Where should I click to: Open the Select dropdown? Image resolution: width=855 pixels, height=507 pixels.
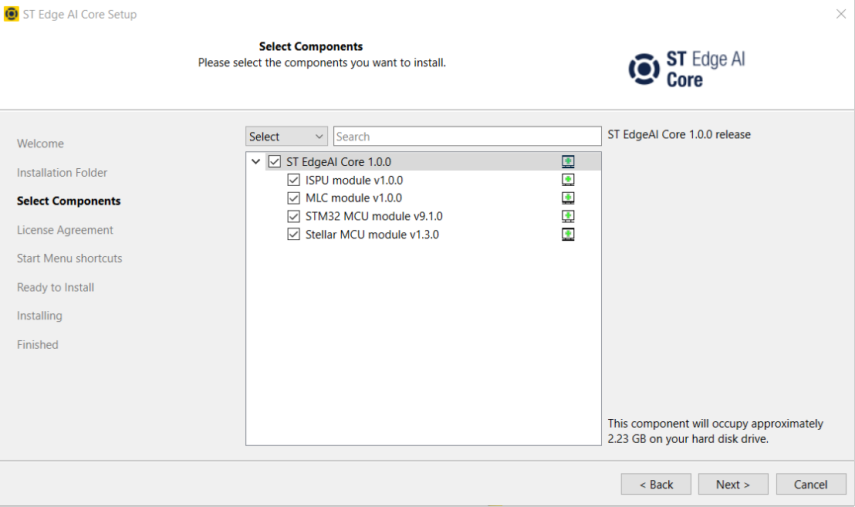pyautogui.click(x=286, y=136)
